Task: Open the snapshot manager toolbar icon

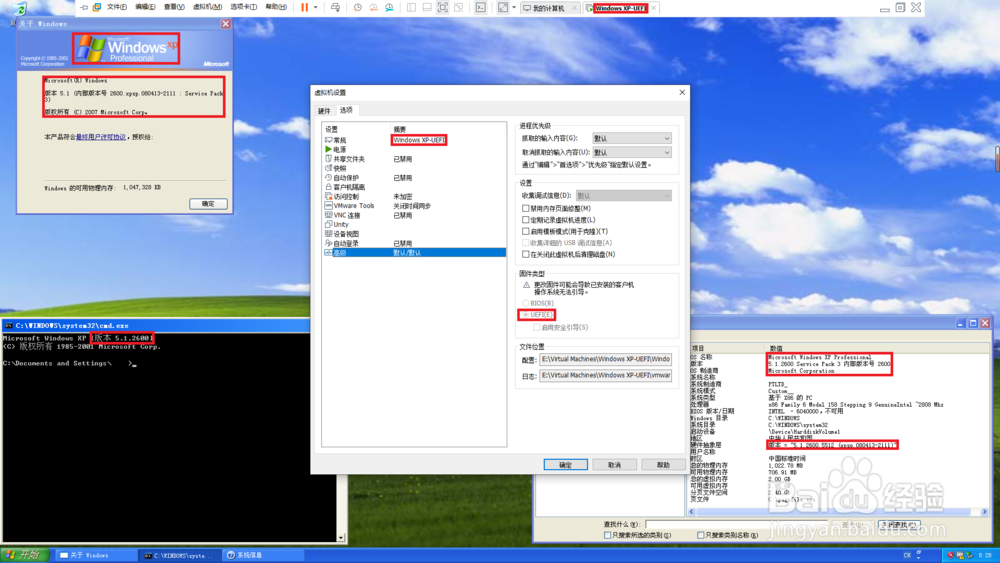Action: (389, 8)
